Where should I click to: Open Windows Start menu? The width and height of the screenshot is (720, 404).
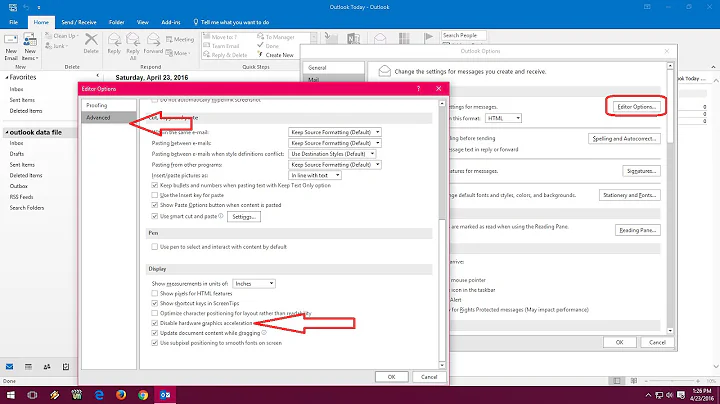[x=11, y=395]
